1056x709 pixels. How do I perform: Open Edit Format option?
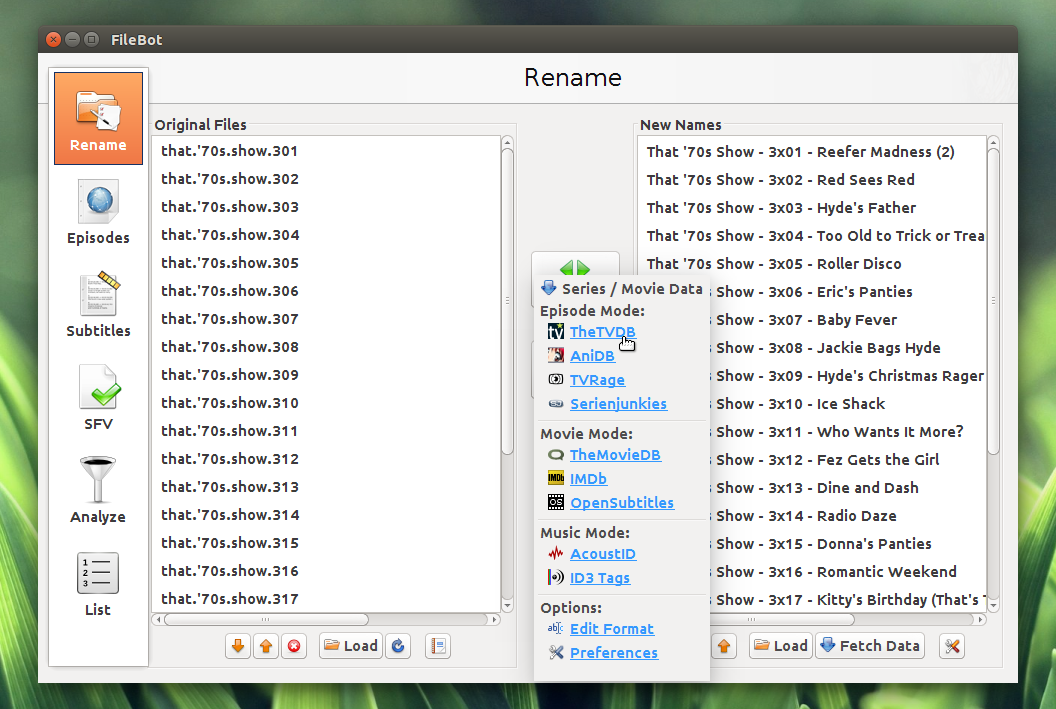click(612, 629)
